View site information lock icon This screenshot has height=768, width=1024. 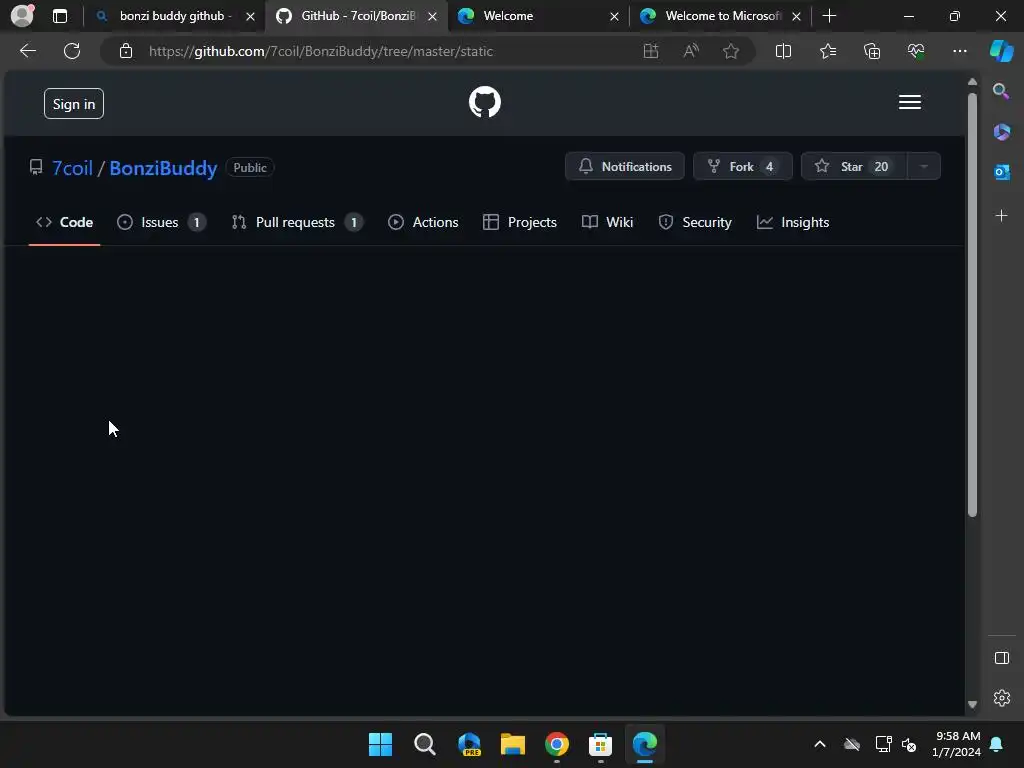(126, 51)
